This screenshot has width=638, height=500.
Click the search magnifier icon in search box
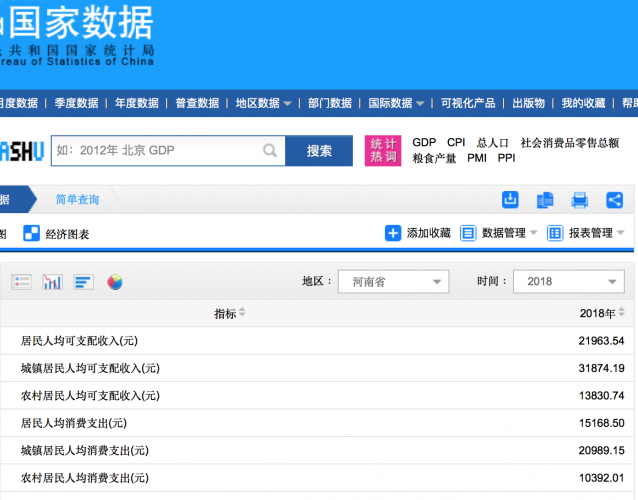point(270,151)
